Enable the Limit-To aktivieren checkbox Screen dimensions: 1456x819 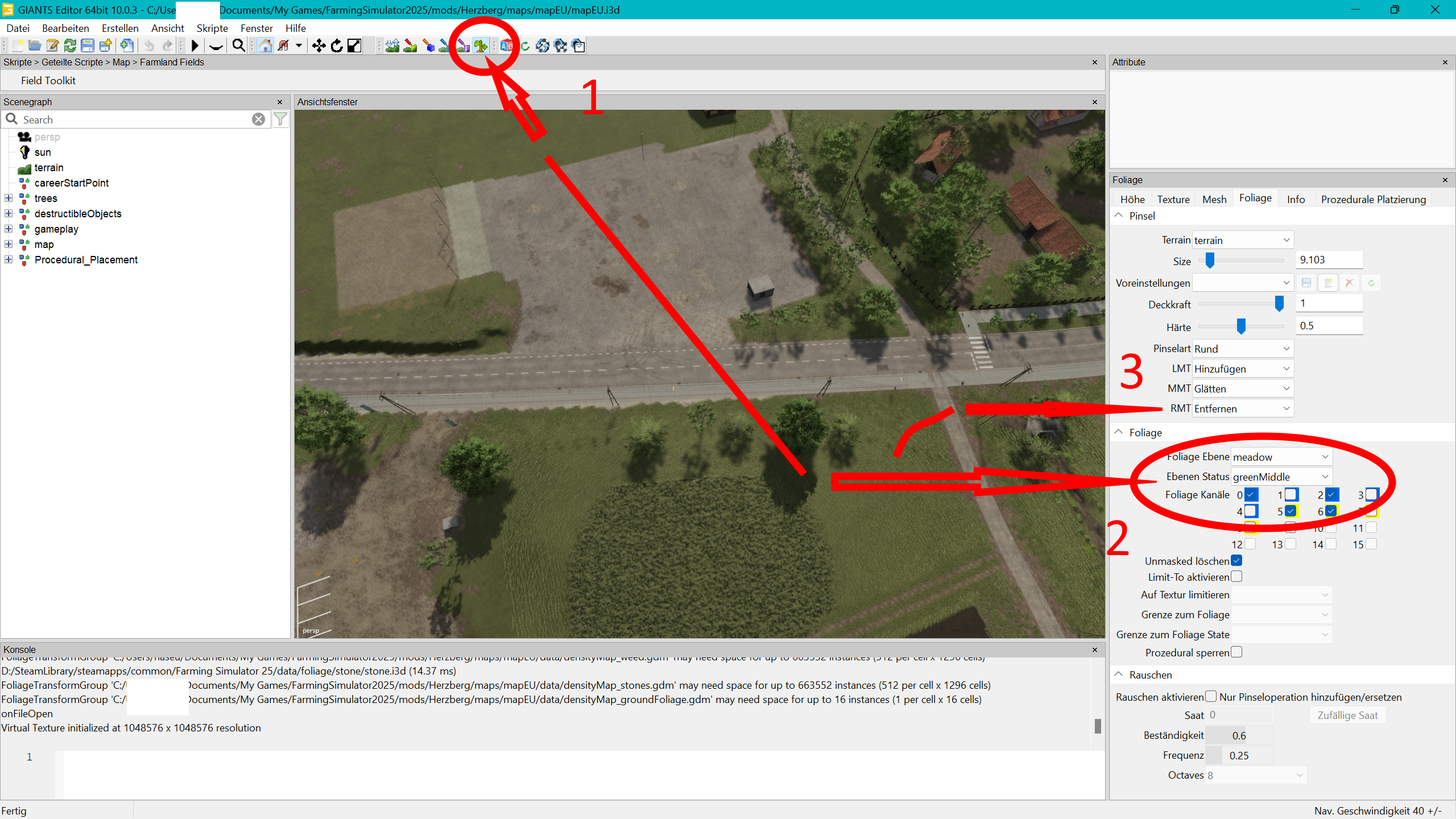(x=1236, y=577)
